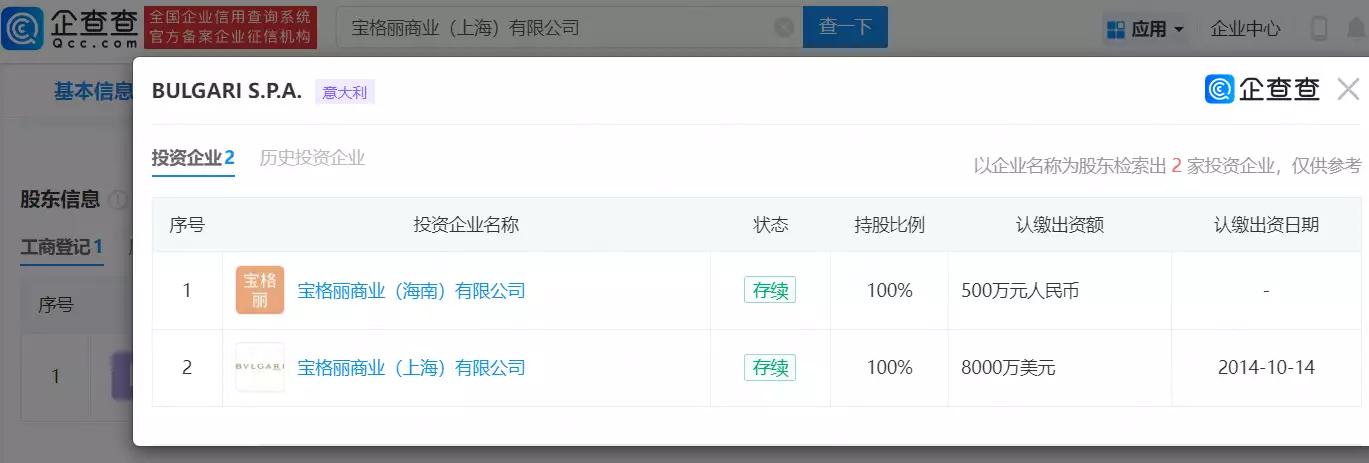Viewport: 1369px width, 463px height.
Task: Click the 意大利 country tag
Action: click(345, 92)
